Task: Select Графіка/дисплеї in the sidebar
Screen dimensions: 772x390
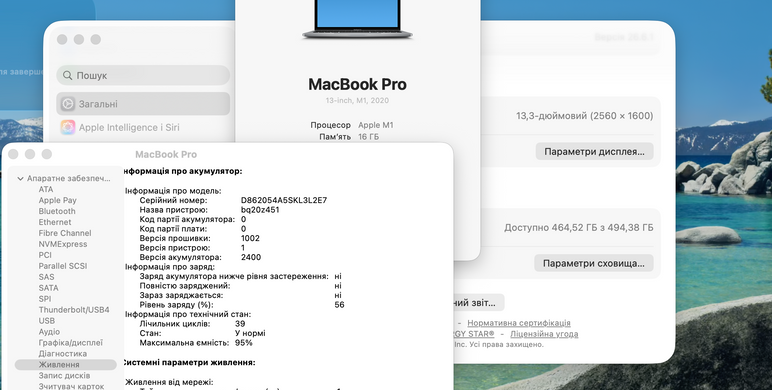Action: (x=71, y=343)
